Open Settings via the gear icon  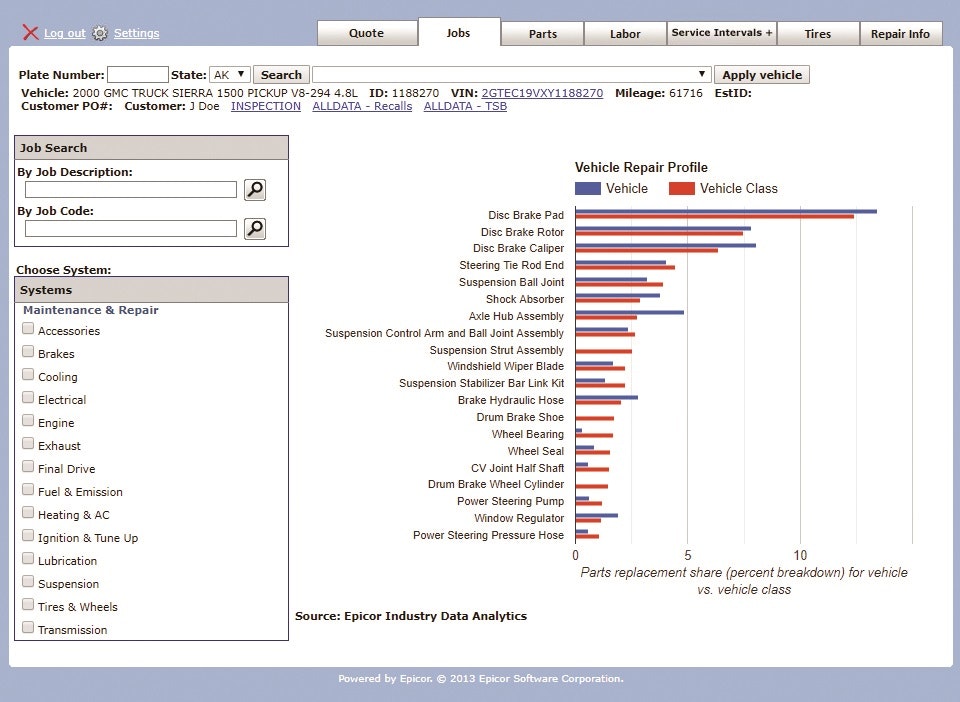[99, 33]
